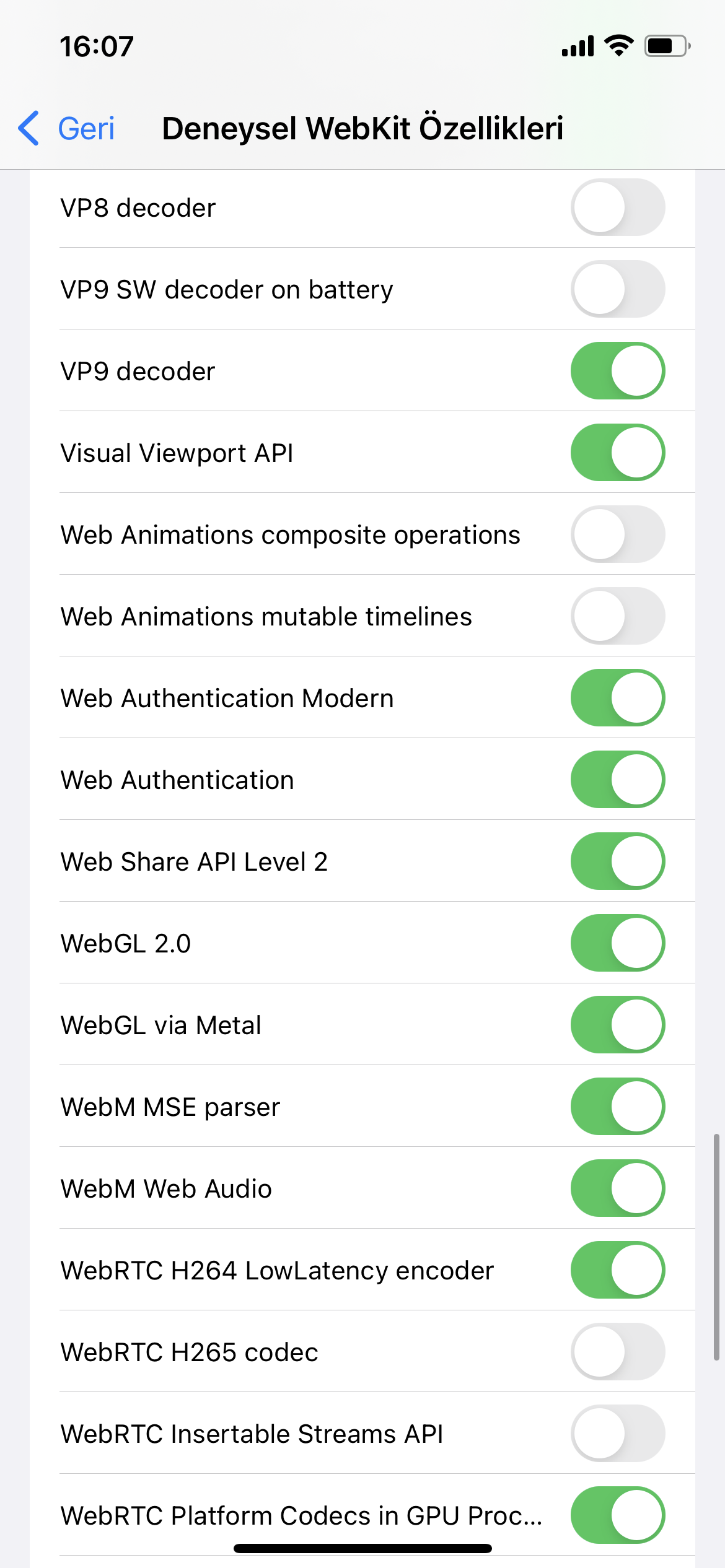This screenshot has width=725, height=1568.
Task: Tap the back chevron icon
Action: pos(29,128)
